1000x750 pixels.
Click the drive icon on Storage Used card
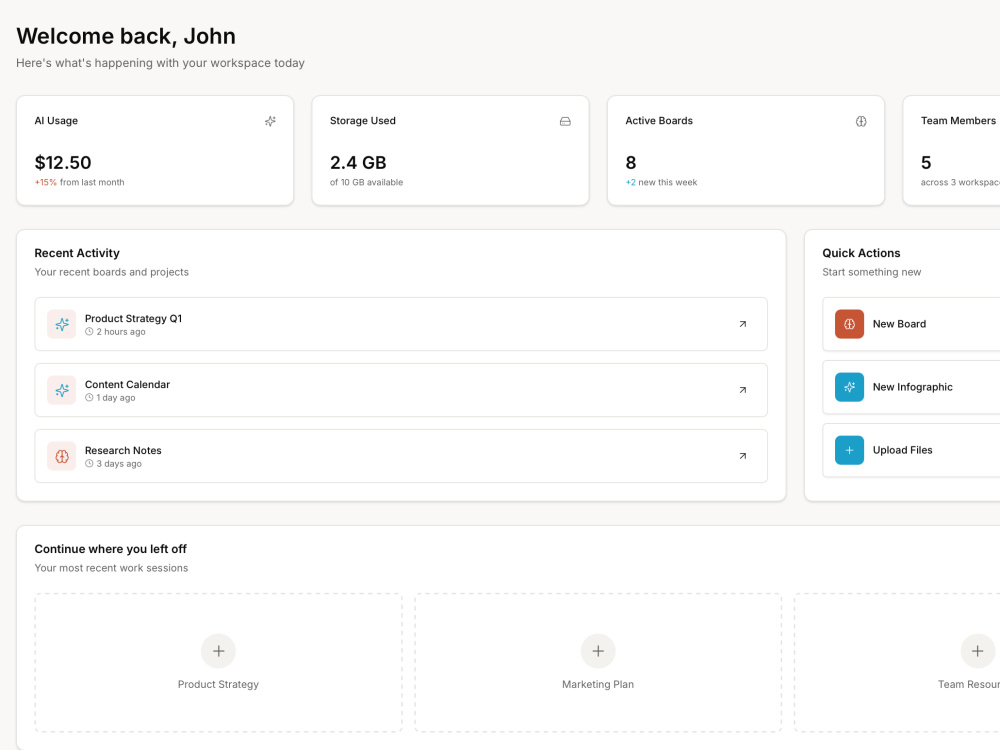click(565, 121)
